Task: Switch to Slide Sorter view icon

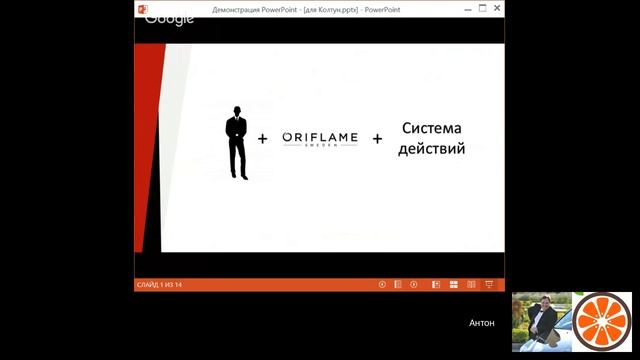Action: (x=453, y=284)
